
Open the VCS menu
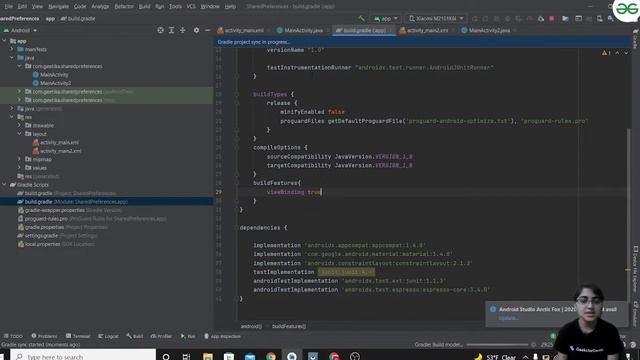tap(191, 6)
